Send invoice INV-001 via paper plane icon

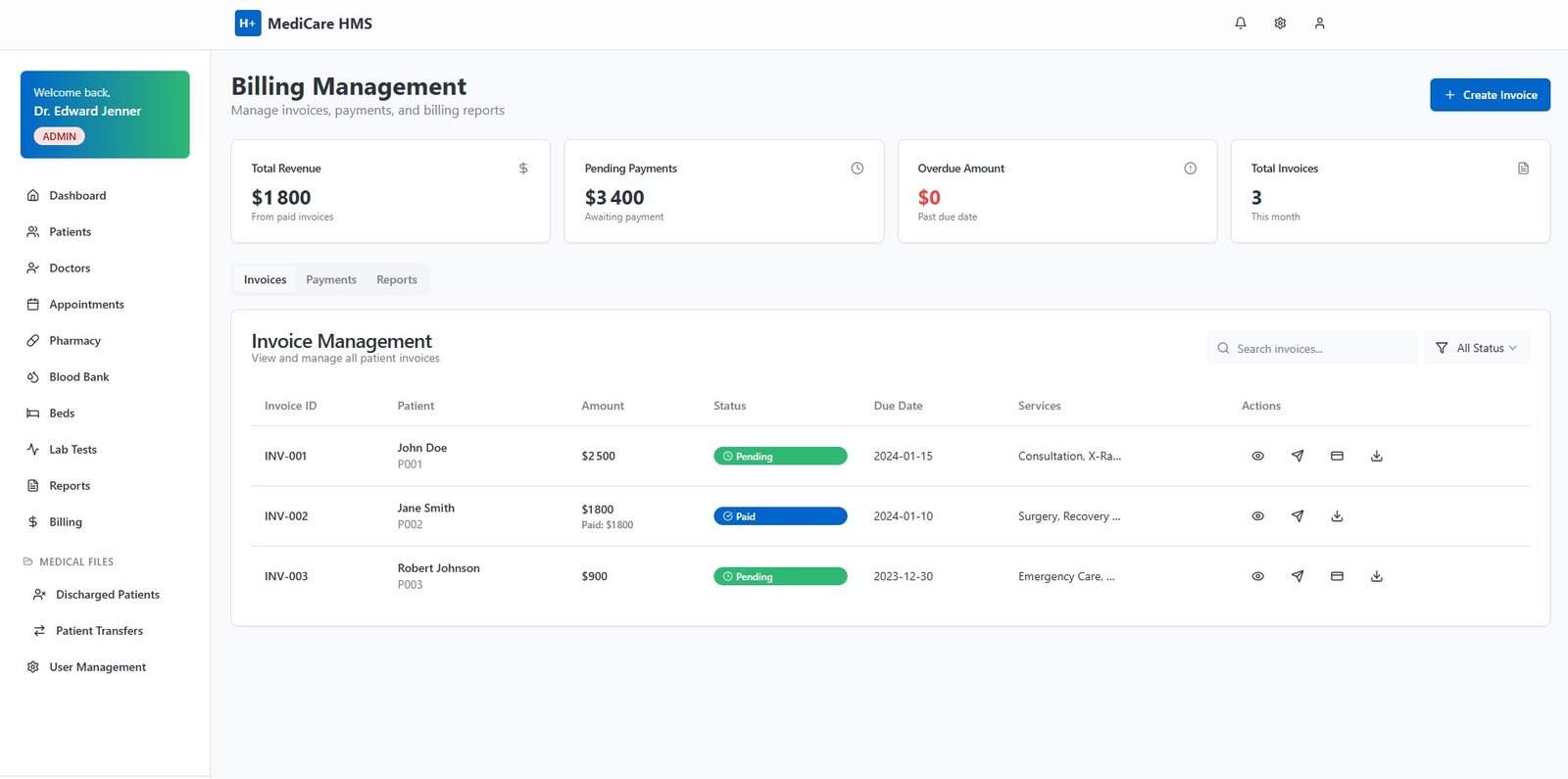tap(1298, 457)
